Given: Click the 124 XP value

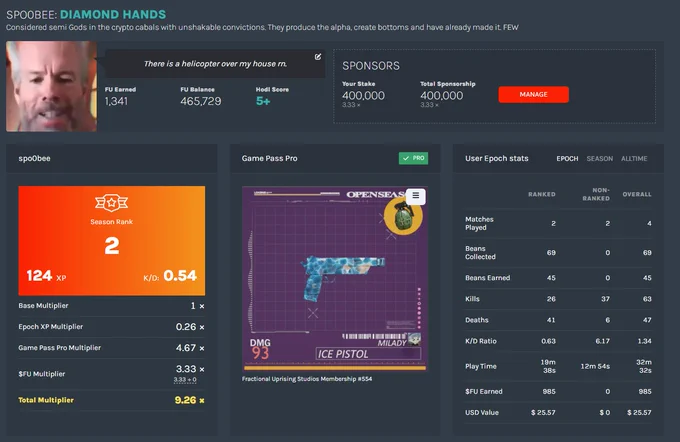Looking at the screenshot, I should (x=46, y=275).
